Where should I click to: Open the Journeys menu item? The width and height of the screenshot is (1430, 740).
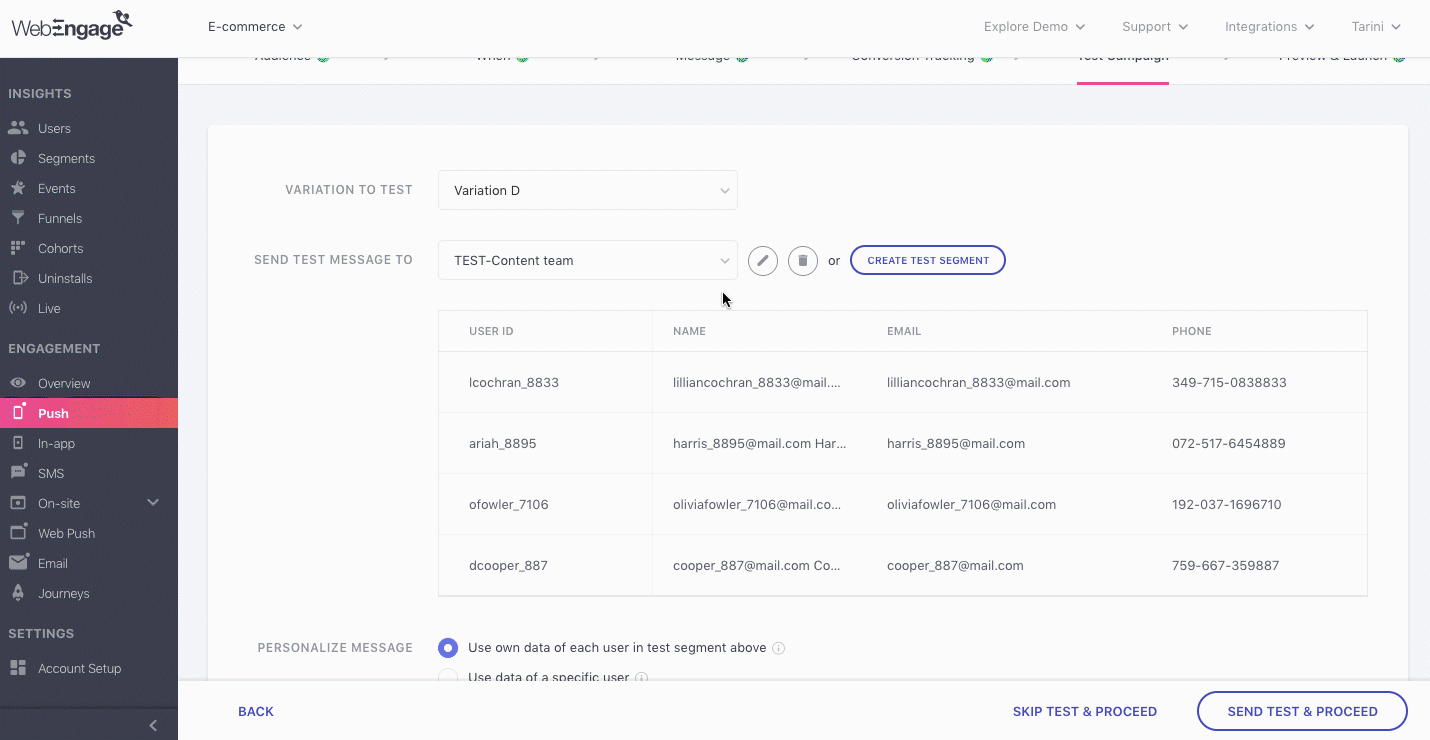[x=63, y=593]
